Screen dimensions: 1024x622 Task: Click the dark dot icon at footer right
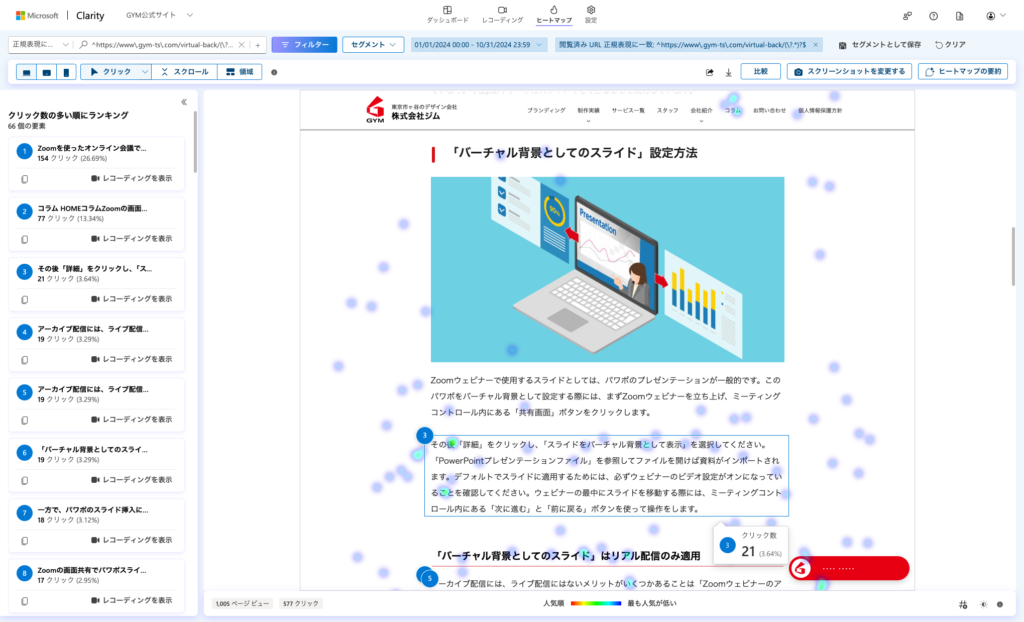(x=1000, y=604)
